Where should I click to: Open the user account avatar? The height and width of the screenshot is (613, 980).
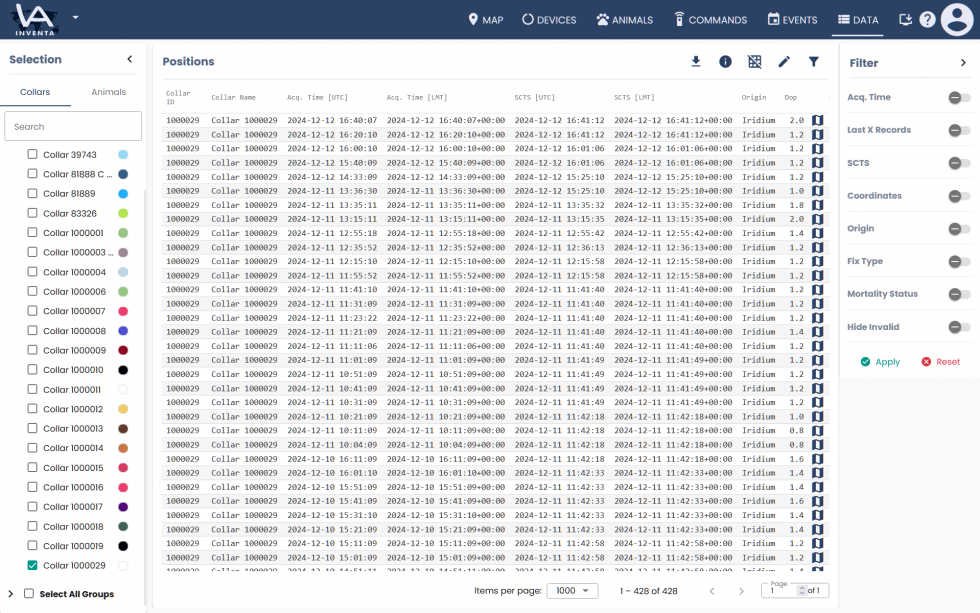[957, 20]
